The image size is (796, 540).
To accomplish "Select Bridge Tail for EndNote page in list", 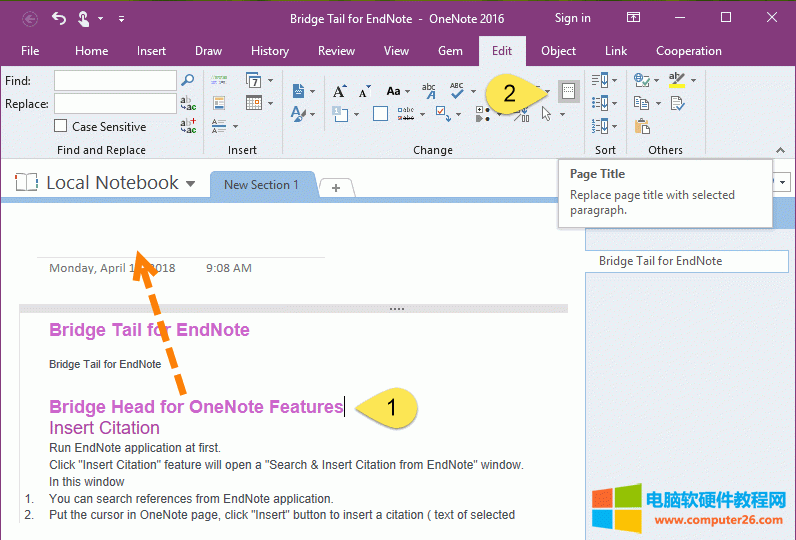I will pyautogui.click(x=660, y=261).
